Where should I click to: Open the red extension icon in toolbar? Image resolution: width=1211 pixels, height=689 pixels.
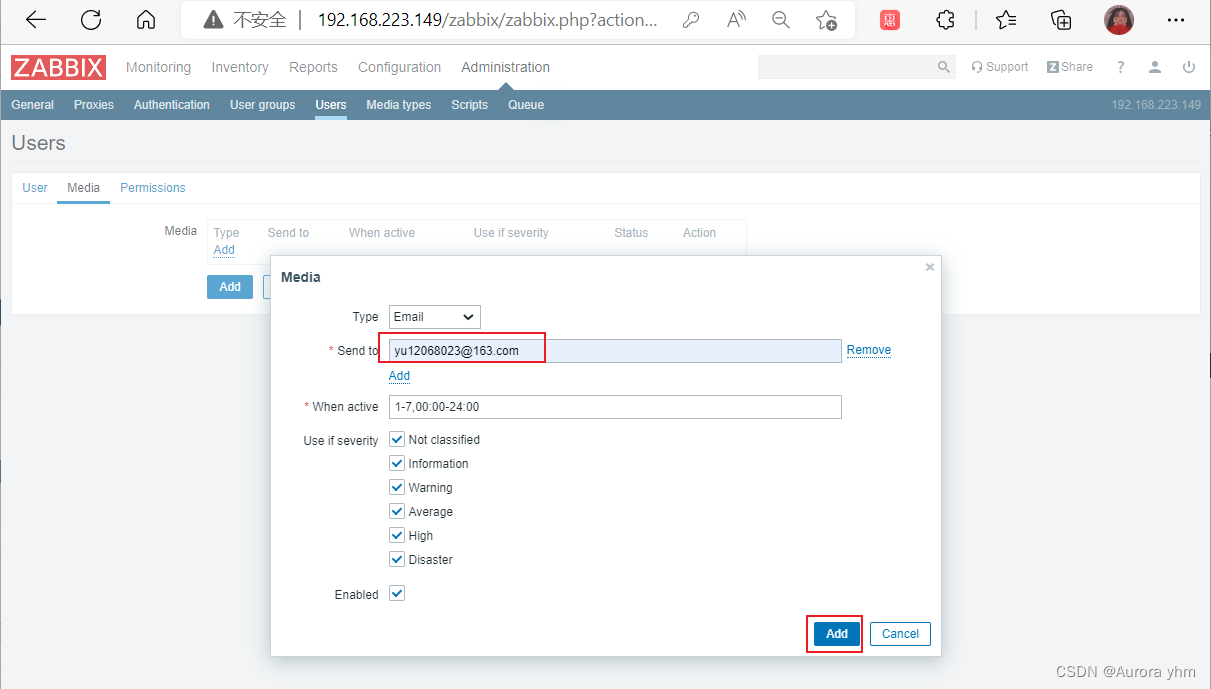click(x=889, y=20)
